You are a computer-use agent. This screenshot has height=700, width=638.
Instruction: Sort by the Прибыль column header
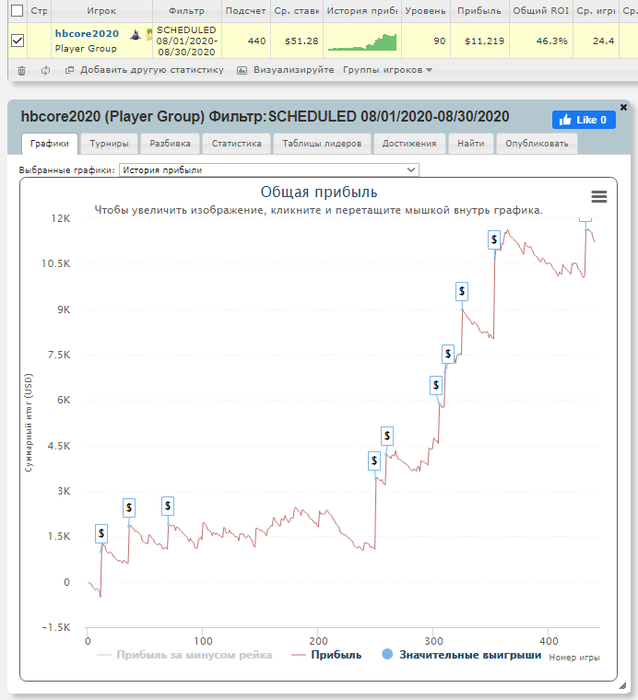pyautogui.click(x=480, y=11)
